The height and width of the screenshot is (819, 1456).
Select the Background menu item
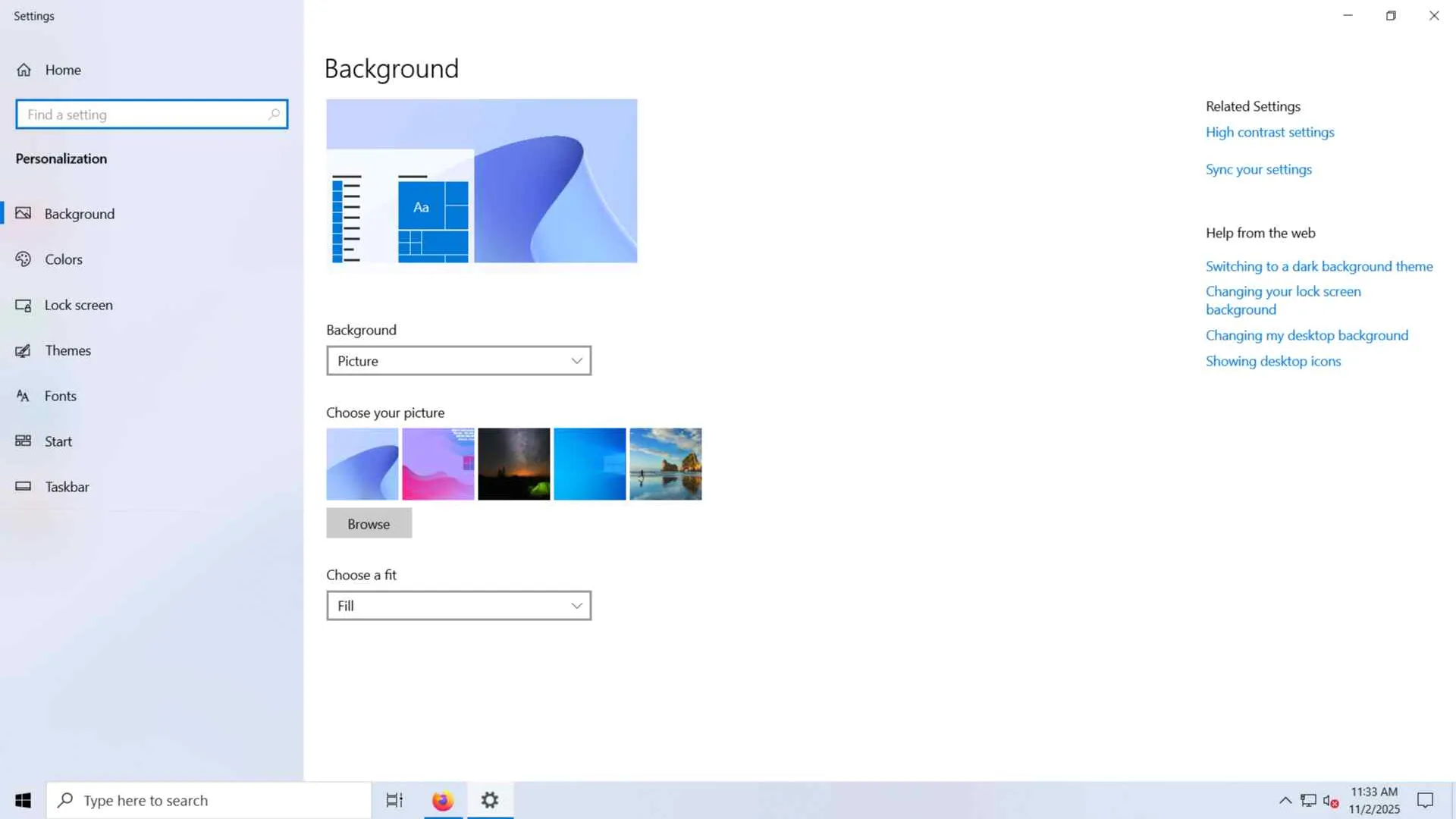pyautogui.click(x=80, y=214)
